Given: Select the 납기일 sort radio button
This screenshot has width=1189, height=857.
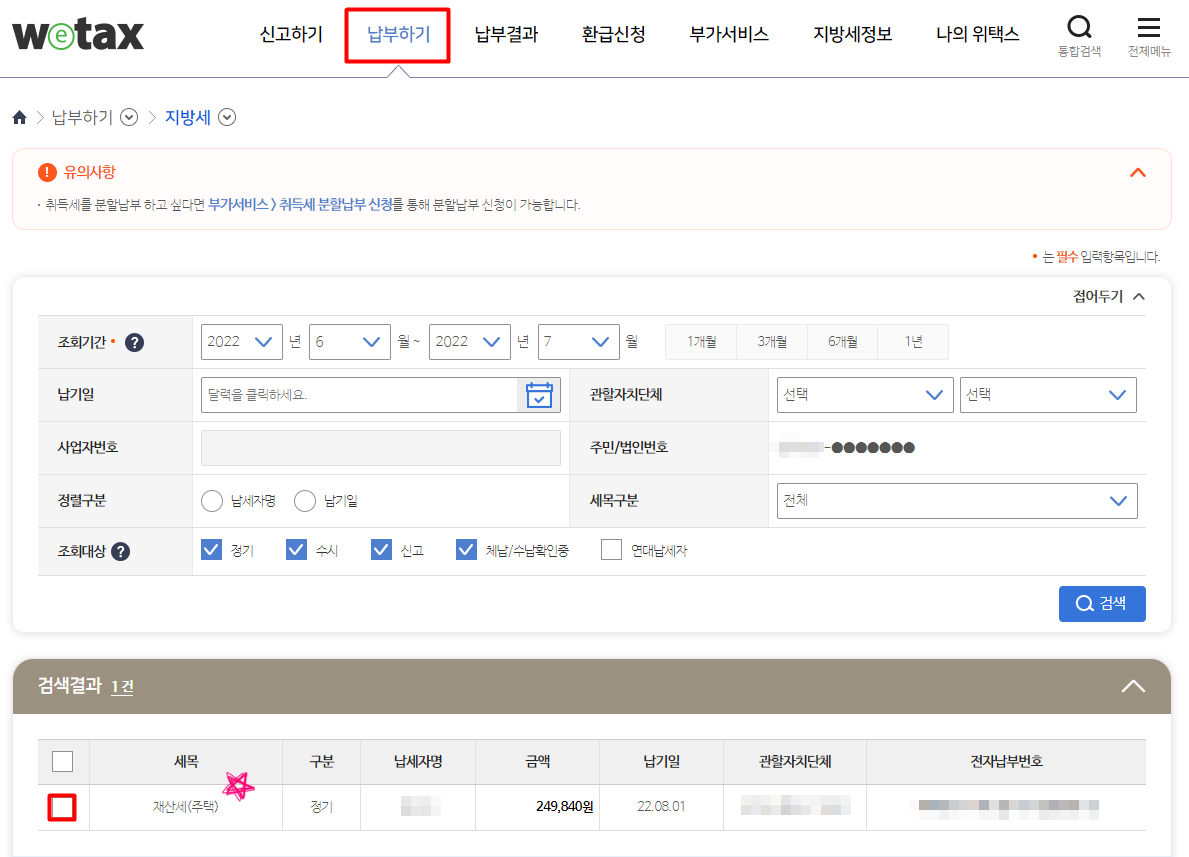Looking at the screenshot, I should 305,501.
